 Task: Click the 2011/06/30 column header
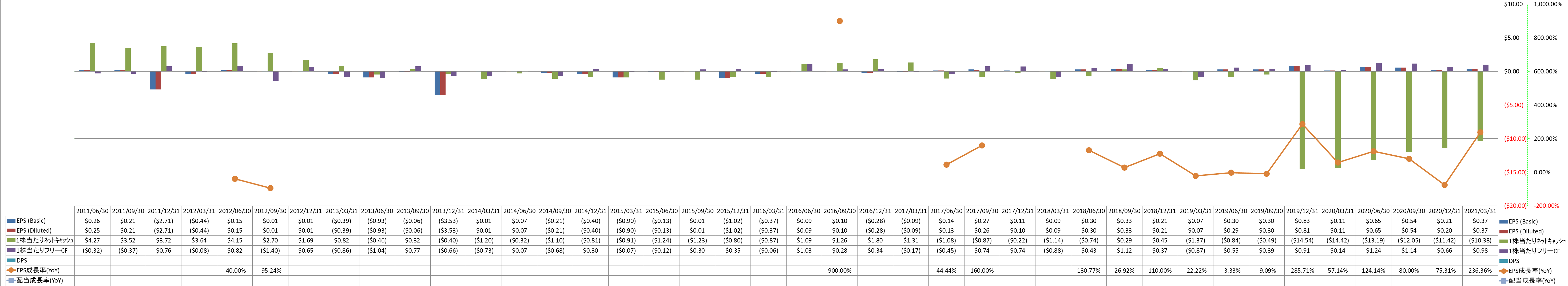point(93,211)
